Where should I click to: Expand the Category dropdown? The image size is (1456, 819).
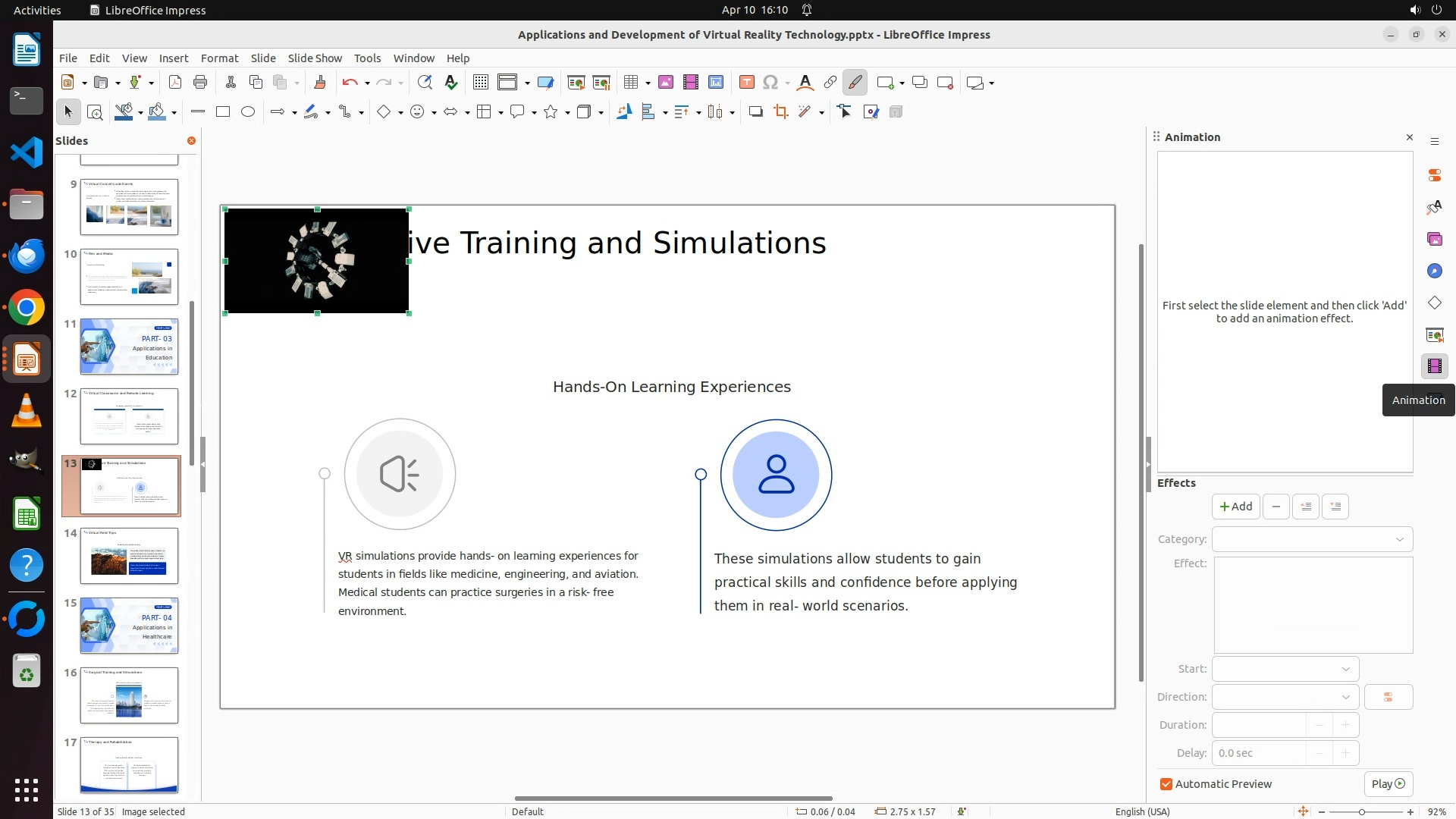[x=1312, y=539]
